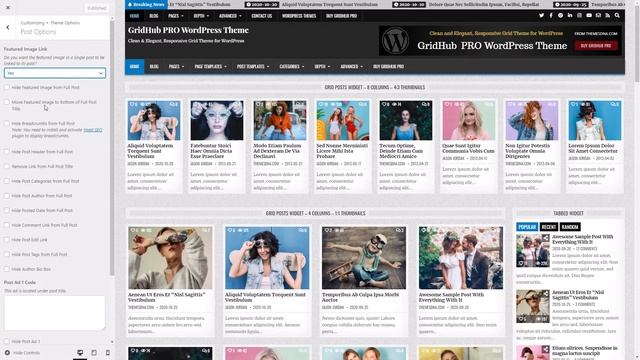Toggle Hide Author Bio Box checkbox
The width and height of the screenshot is (640, 360).
click(x=7, y=269)
